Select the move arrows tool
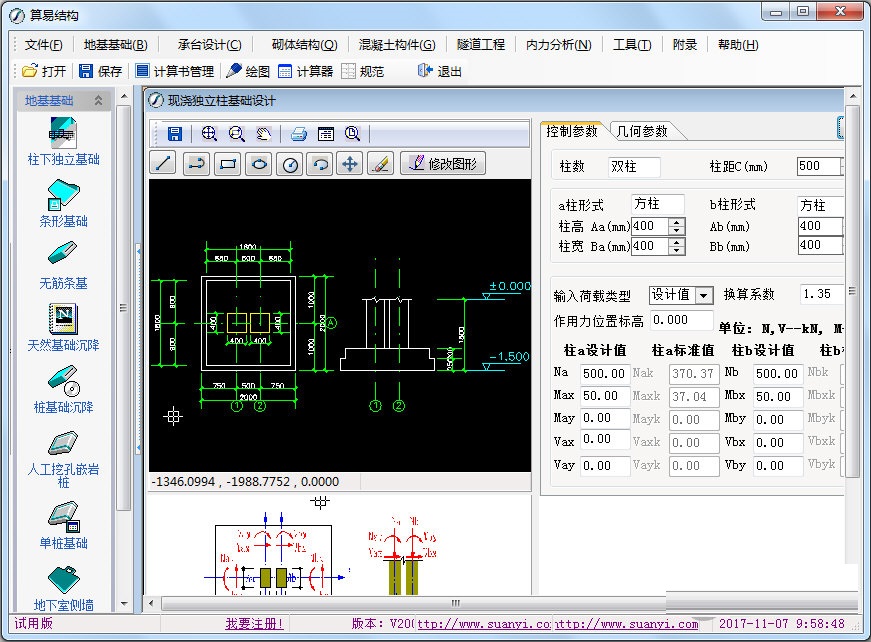This screenshot has height=642, width=871. click(x=349, y=164)
